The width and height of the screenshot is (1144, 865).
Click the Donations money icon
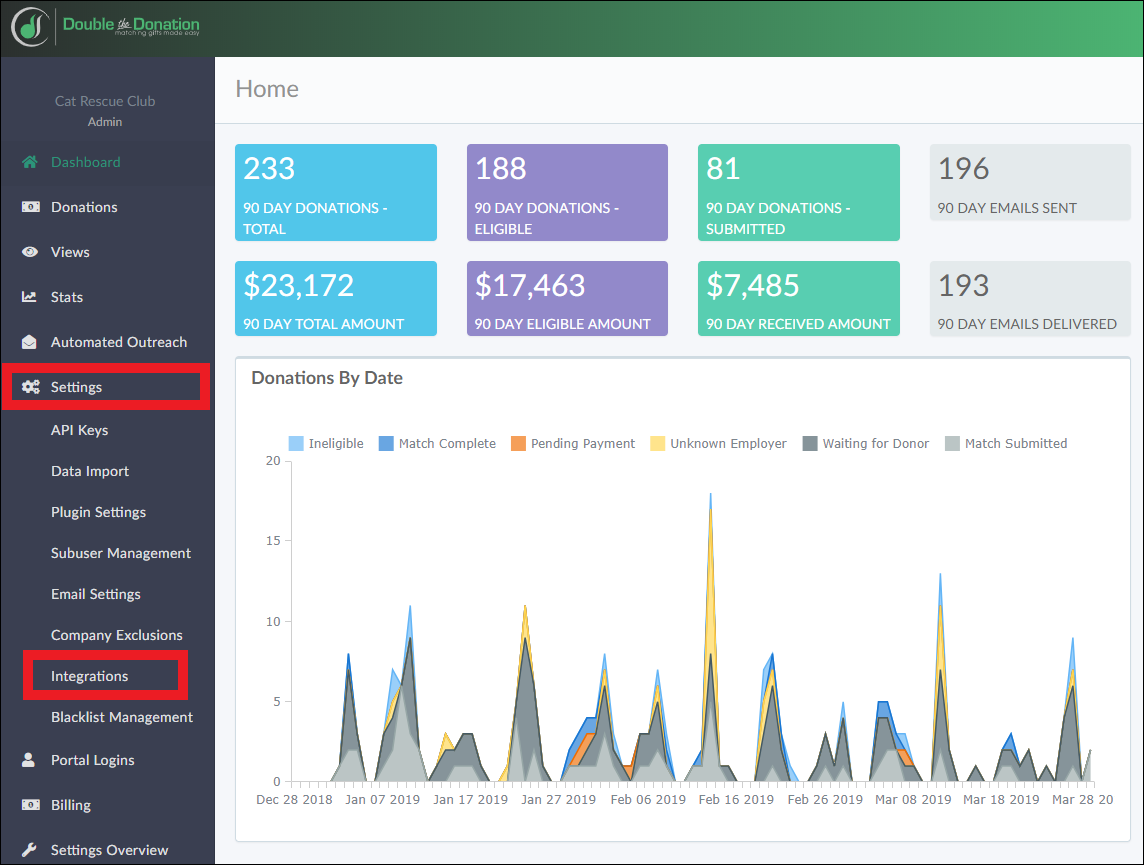(30, 207)
